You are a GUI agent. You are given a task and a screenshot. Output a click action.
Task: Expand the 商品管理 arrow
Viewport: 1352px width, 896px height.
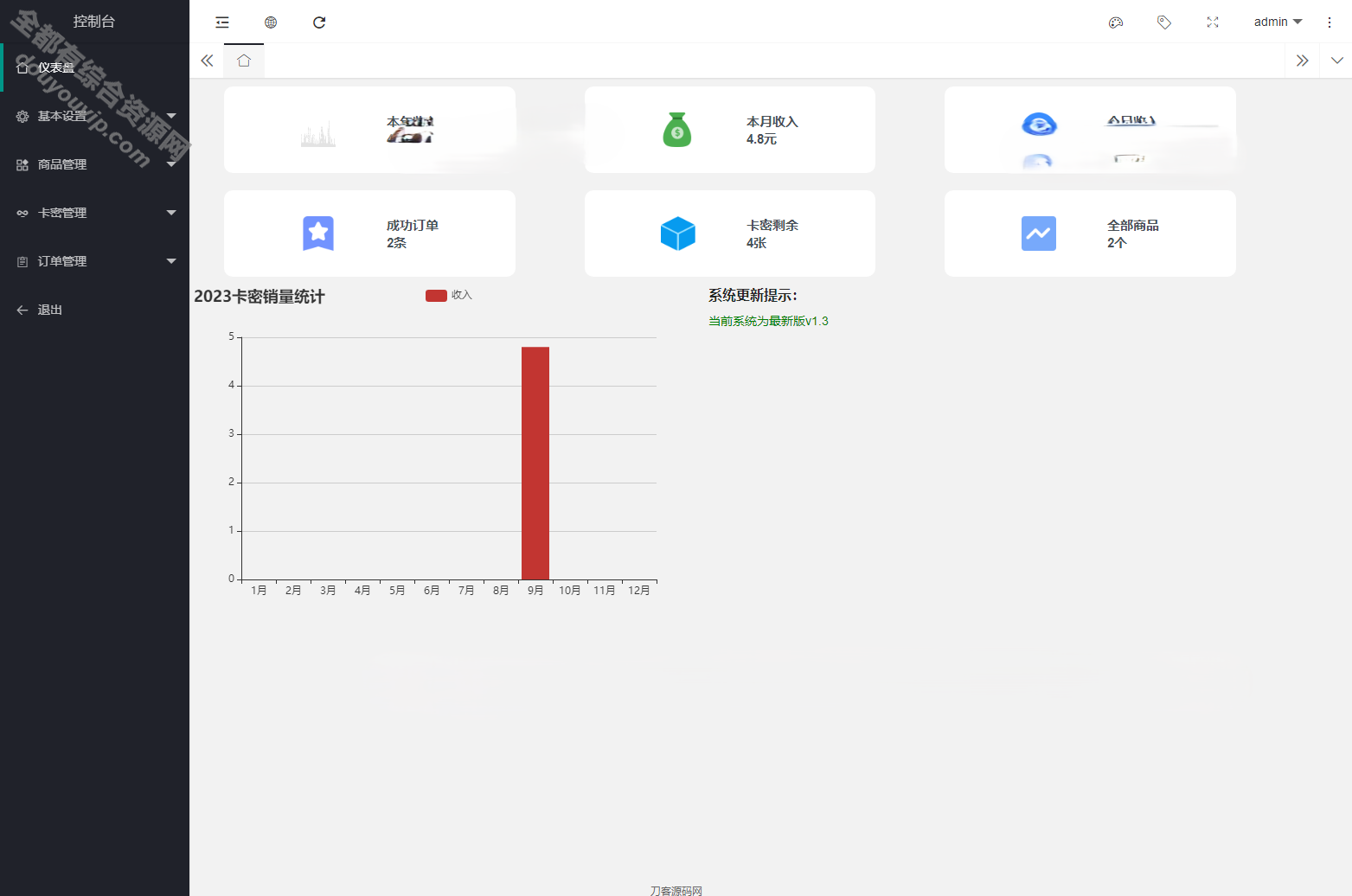[171, 164]
